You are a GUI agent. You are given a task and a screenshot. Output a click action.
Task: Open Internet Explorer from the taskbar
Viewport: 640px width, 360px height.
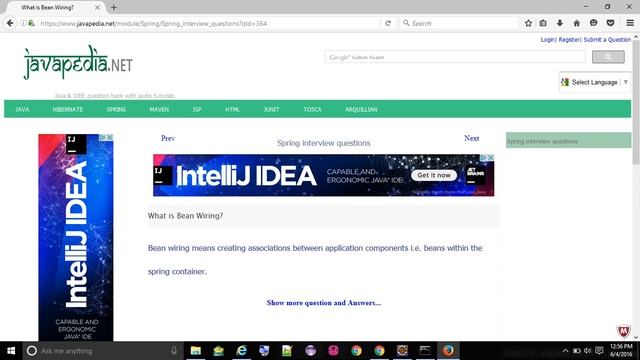[x=242, y=351]
